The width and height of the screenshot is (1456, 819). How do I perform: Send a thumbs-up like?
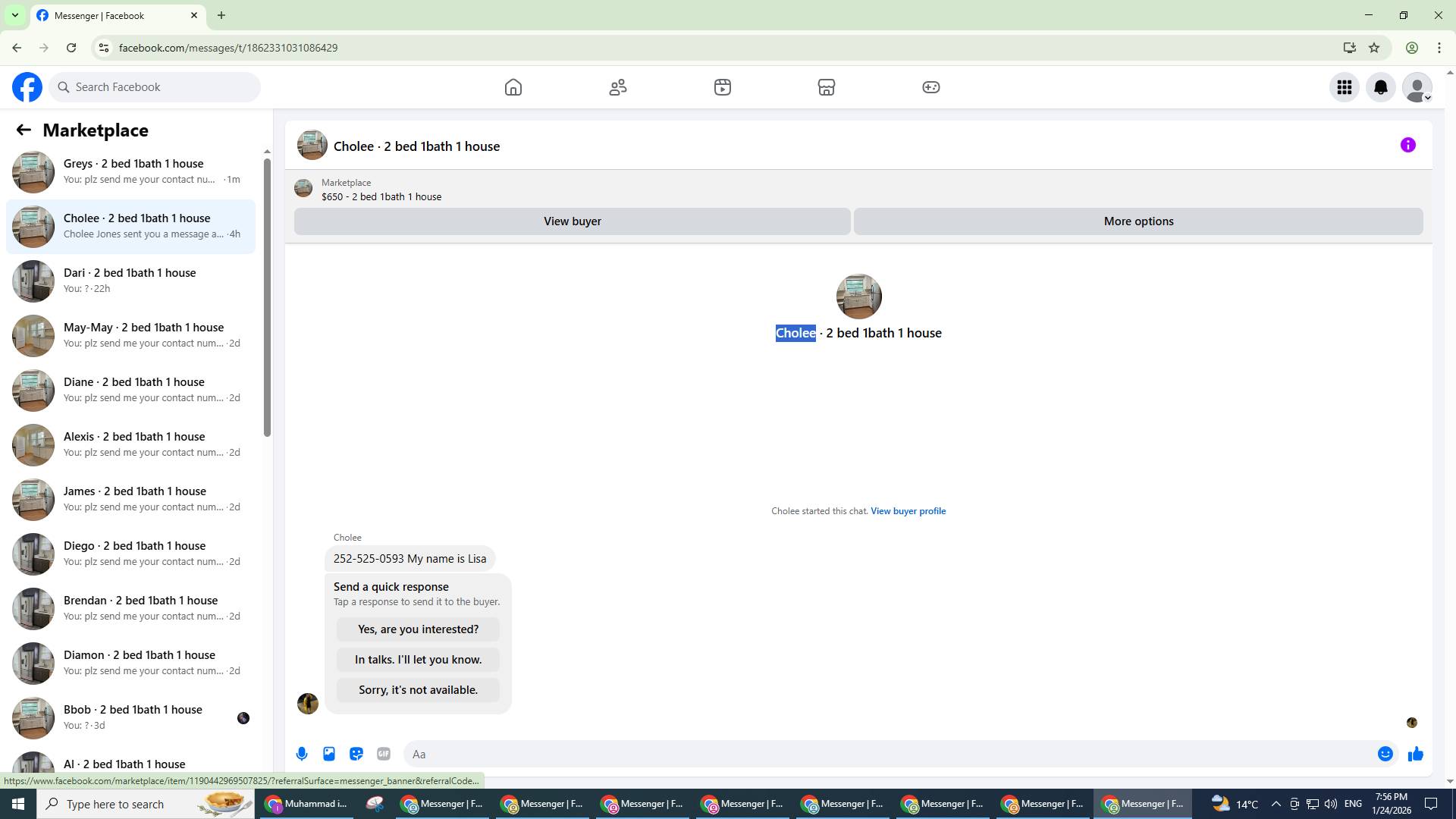[1415, 754]
